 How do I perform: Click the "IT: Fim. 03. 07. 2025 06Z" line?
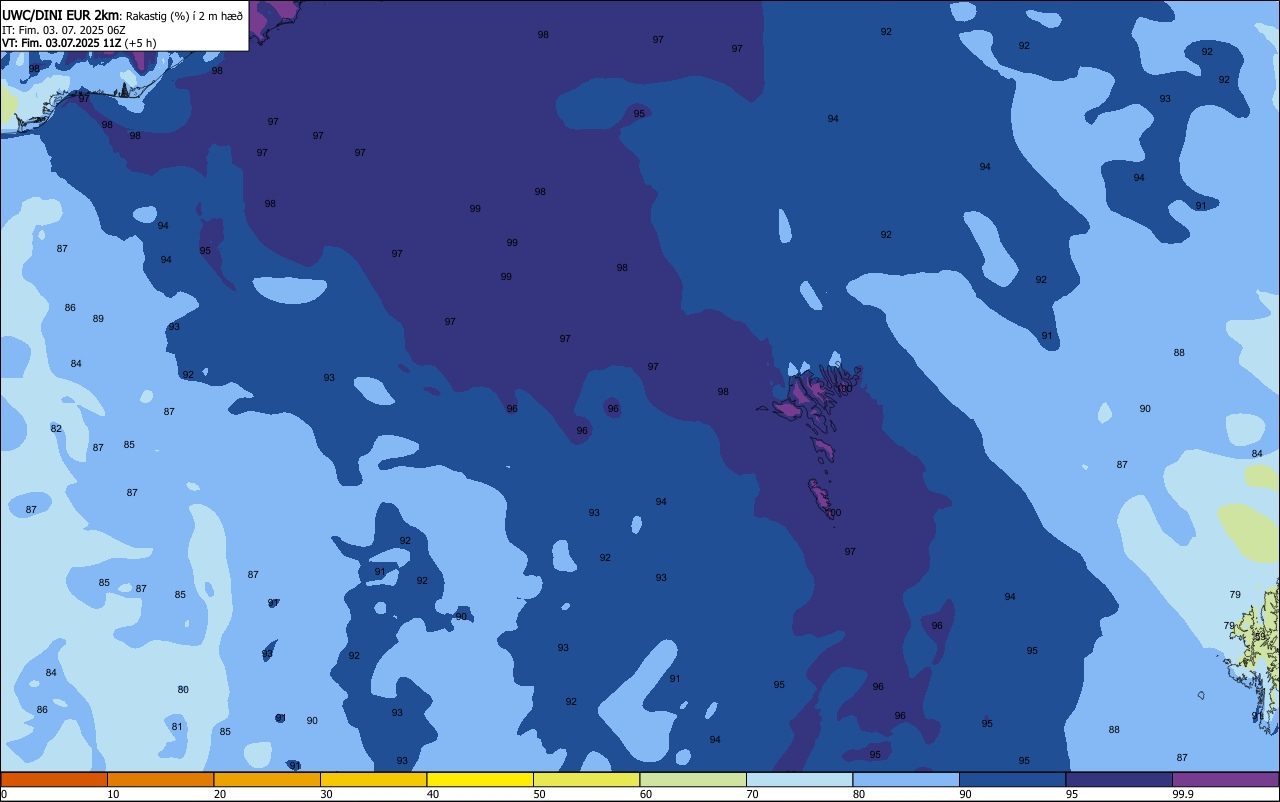(63, 30)
